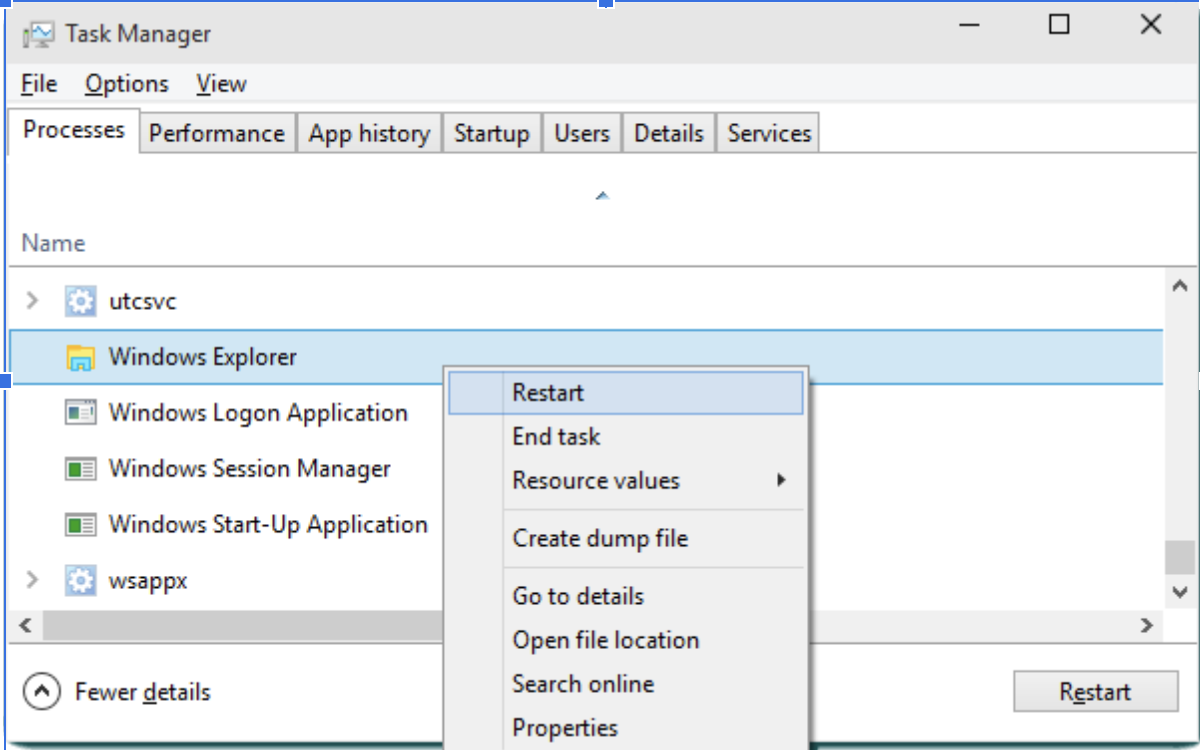Image resolution: width=1200 pixels, height=750 pixels.
Task: Switch to the Services tab
Action: tap(767, 132)
